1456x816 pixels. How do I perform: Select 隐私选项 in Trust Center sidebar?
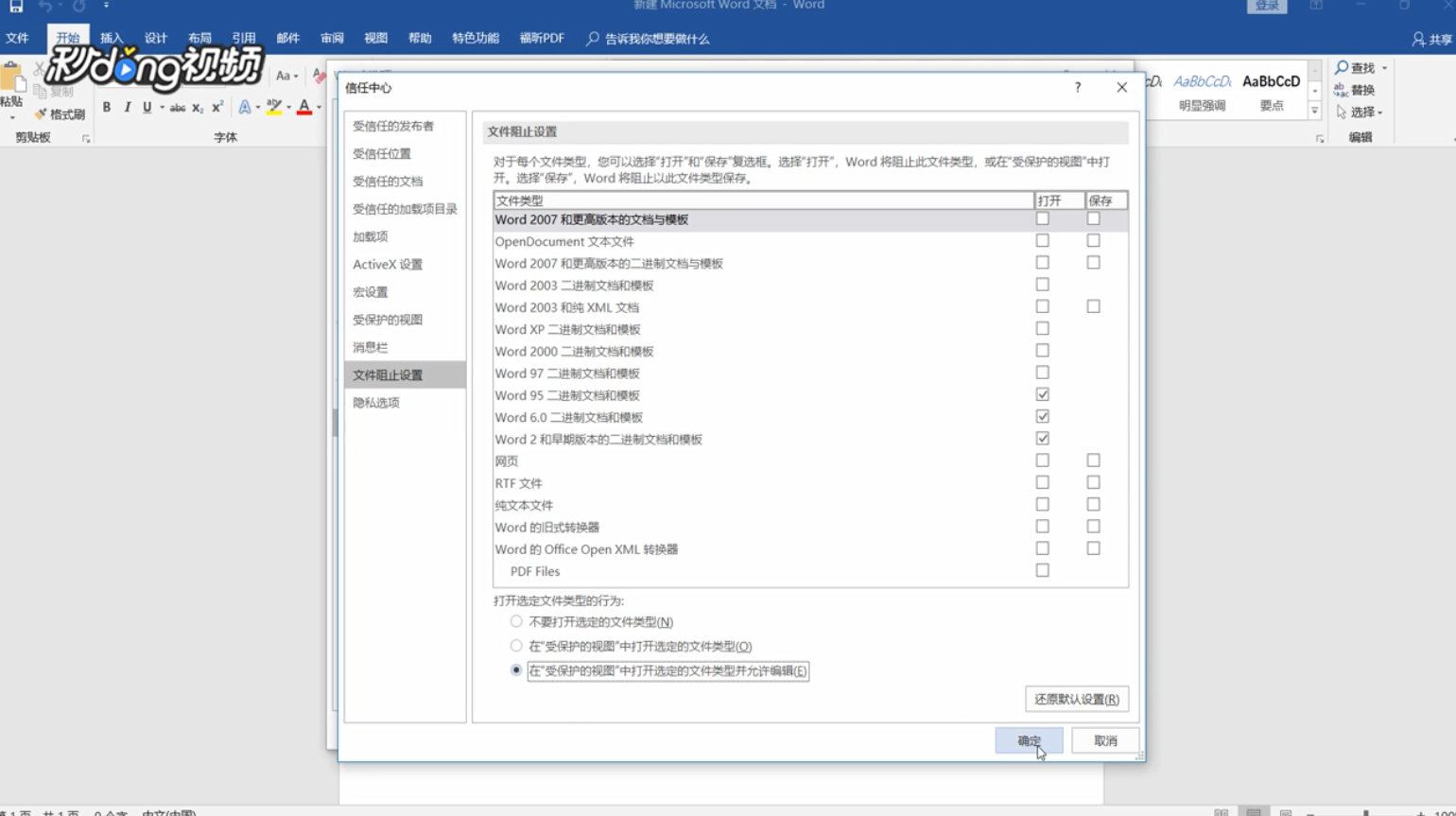tap(405, 403)
